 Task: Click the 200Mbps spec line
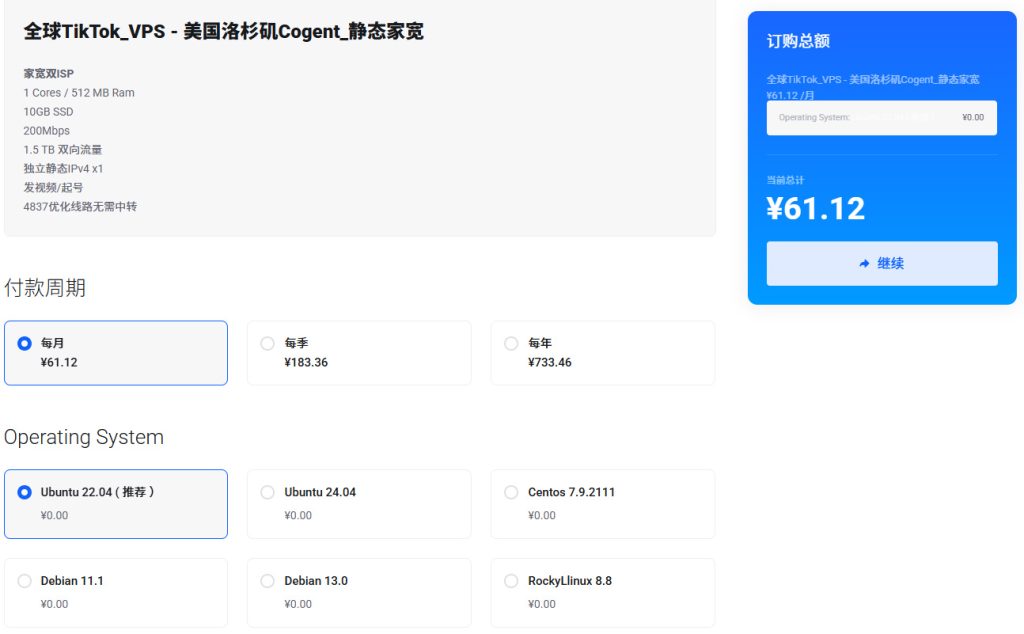(46, 131)
